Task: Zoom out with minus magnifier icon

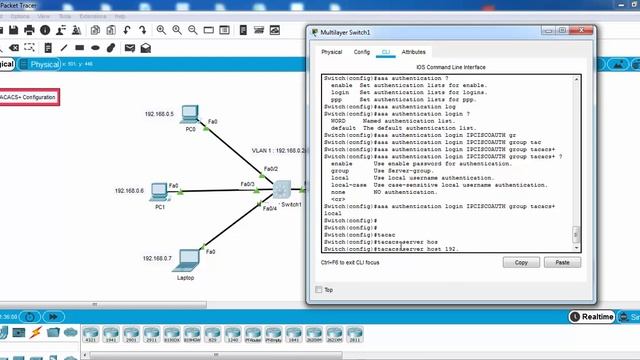Action: pyautogui.click(x=193, y=30)
